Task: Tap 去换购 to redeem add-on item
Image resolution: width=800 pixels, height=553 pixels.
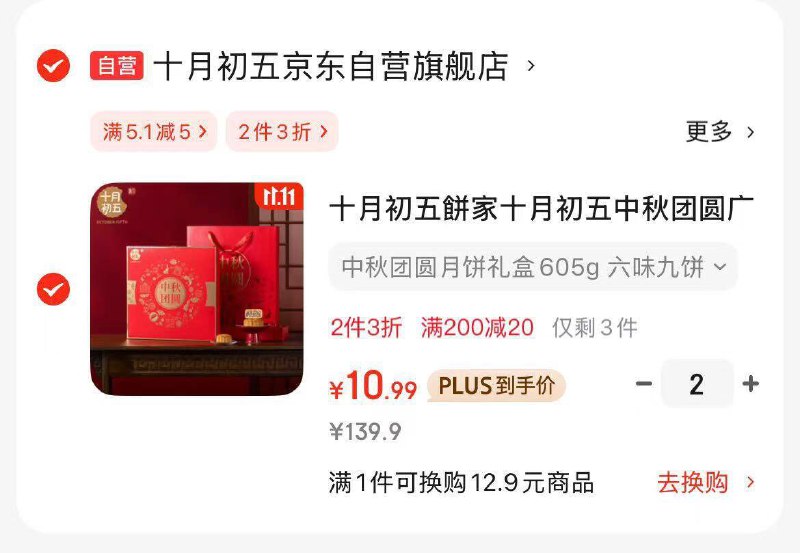Action: [x=693, y=483]
